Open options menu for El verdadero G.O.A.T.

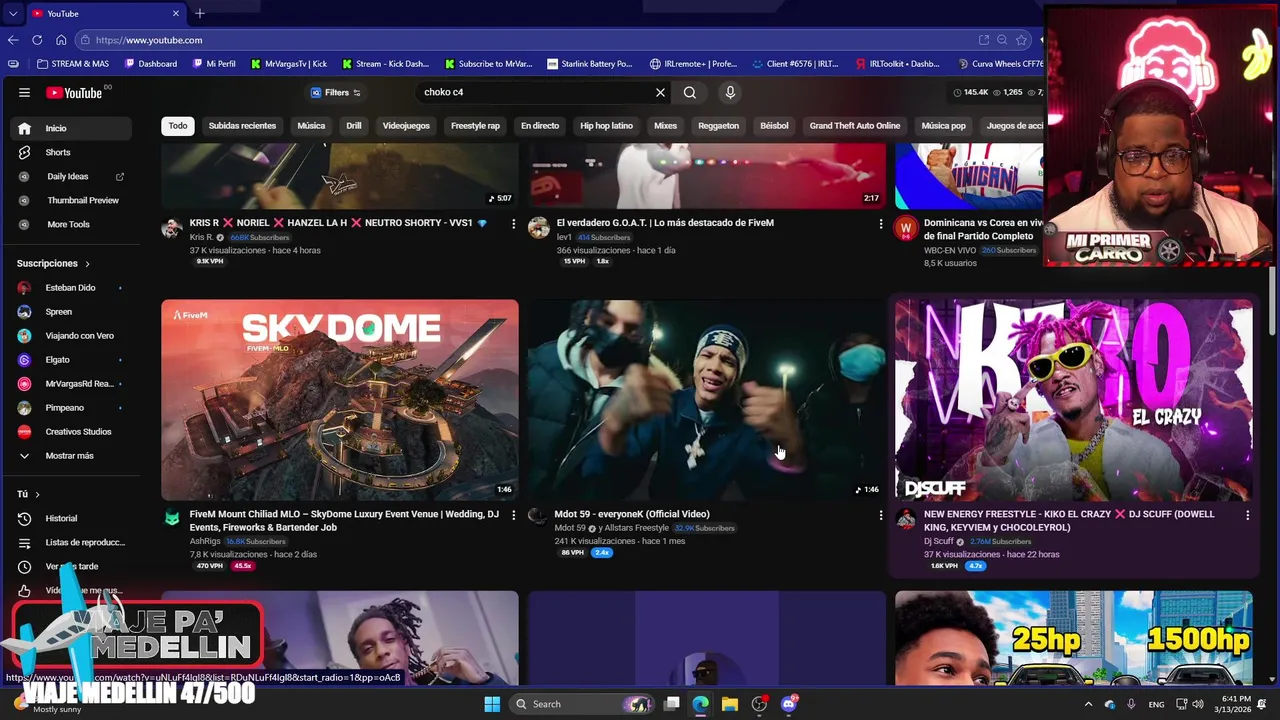(880, 224)
